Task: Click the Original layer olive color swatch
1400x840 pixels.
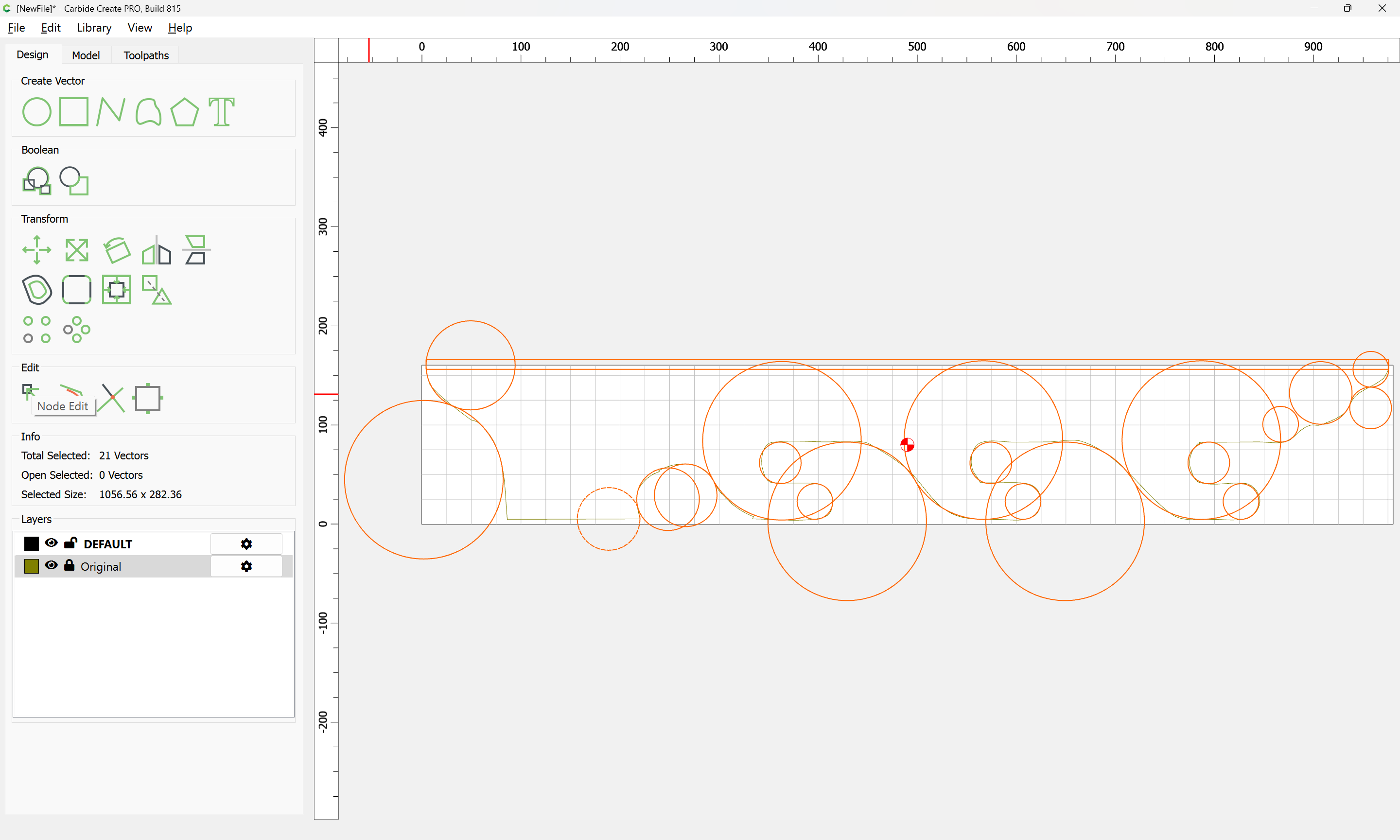Action: point(32,567)
